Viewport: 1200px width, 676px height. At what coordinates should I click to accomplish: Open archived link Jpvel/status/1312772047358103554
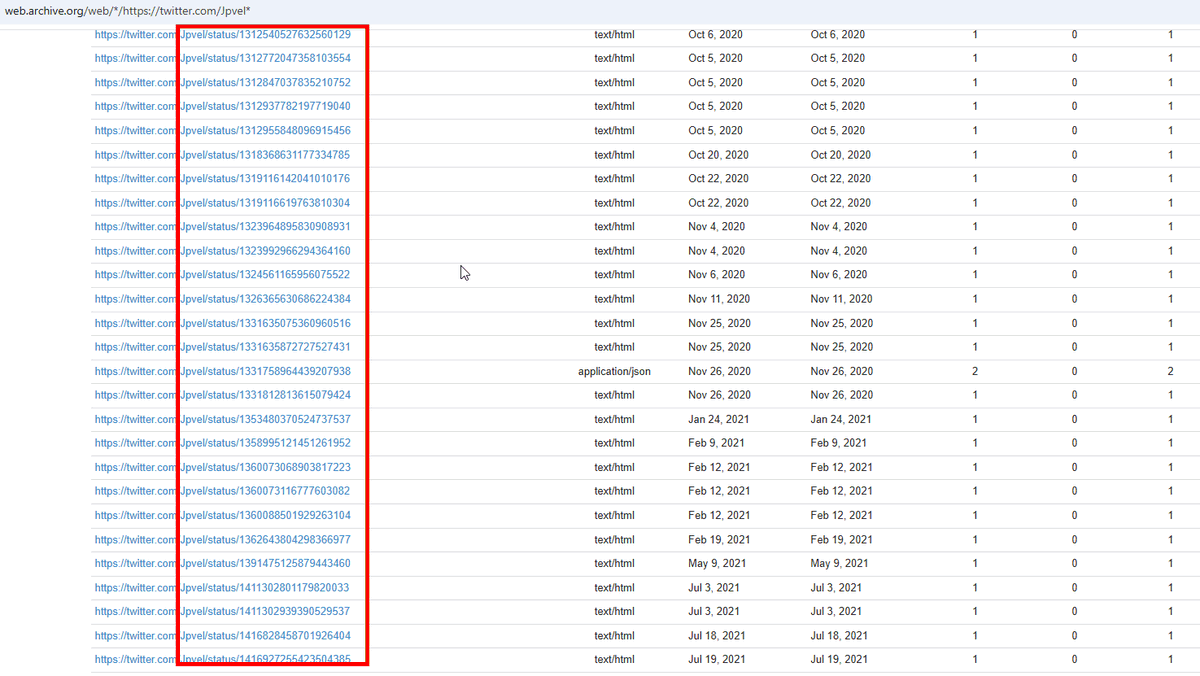point(223,58)
